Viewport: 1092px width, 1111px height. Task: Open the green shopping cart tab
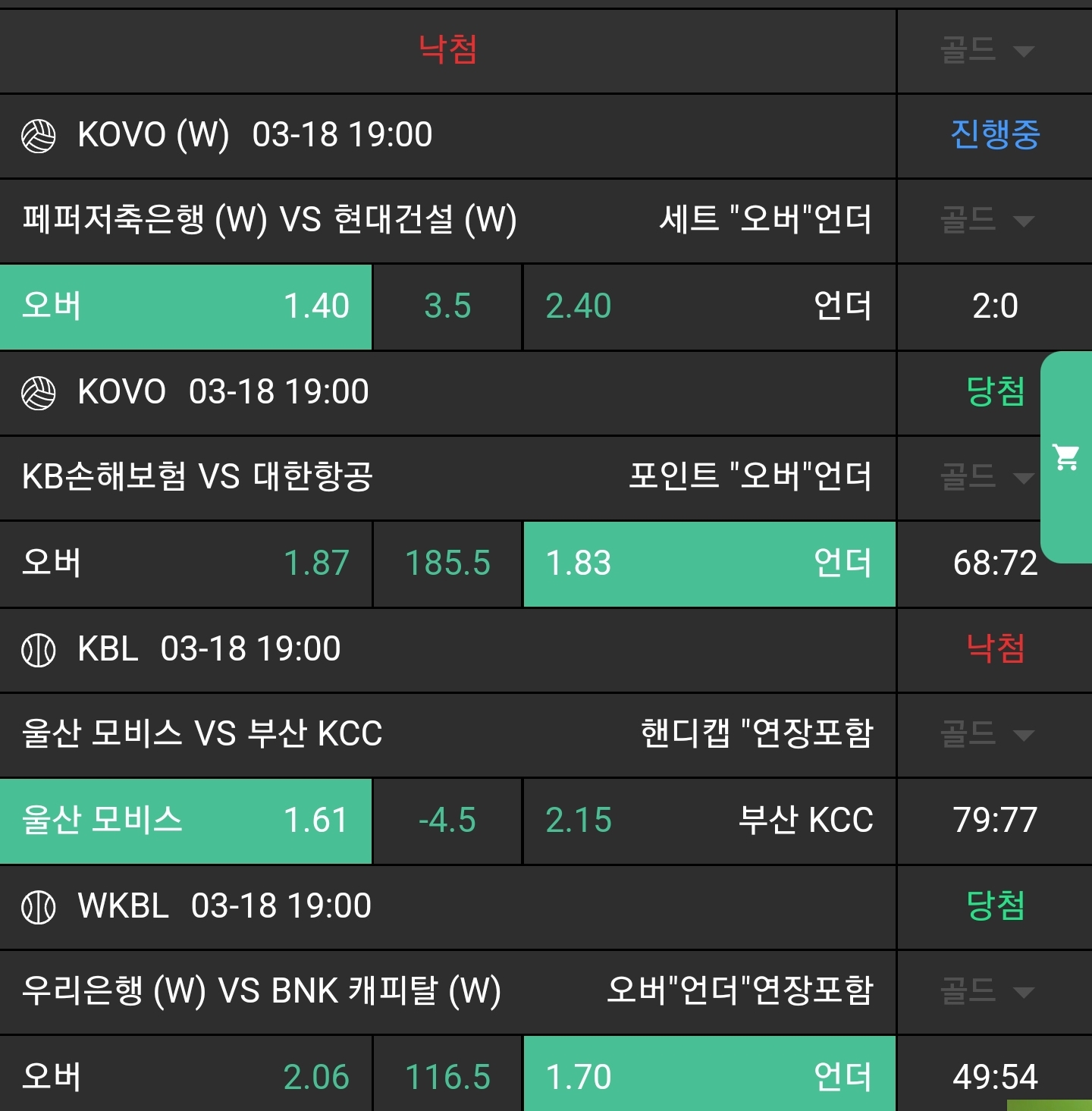pos(1066,457)
